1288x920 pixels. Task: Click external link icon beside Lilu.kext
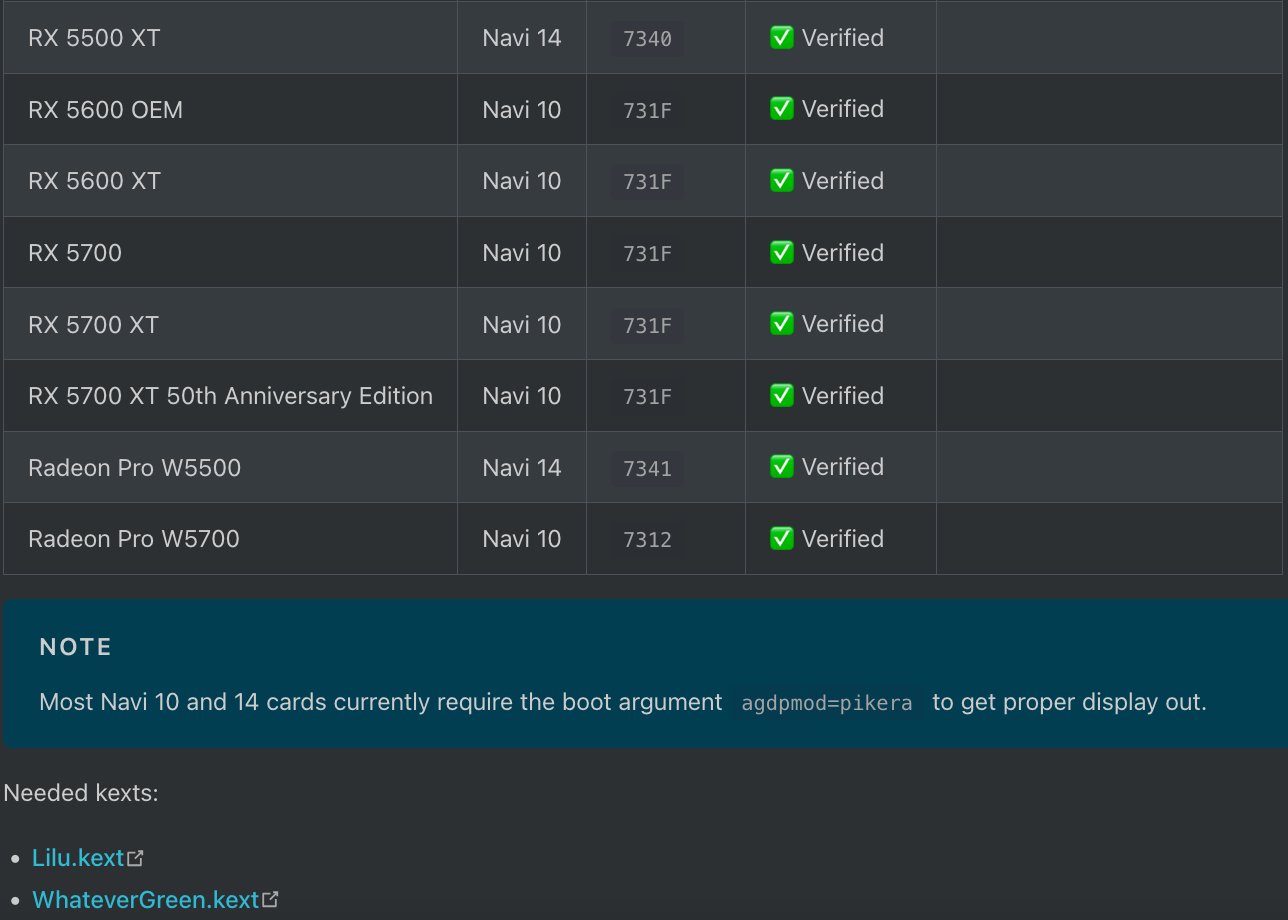[x=136, y=858]
